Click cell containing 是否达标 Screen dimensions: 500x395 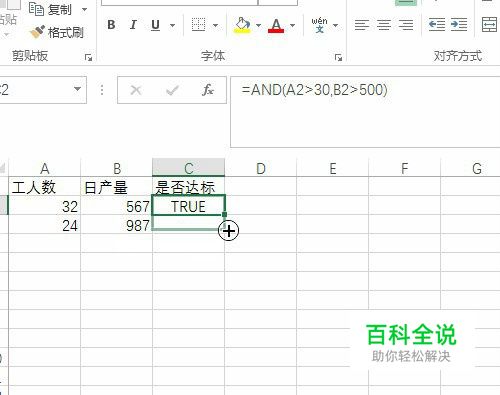(189, 186)
